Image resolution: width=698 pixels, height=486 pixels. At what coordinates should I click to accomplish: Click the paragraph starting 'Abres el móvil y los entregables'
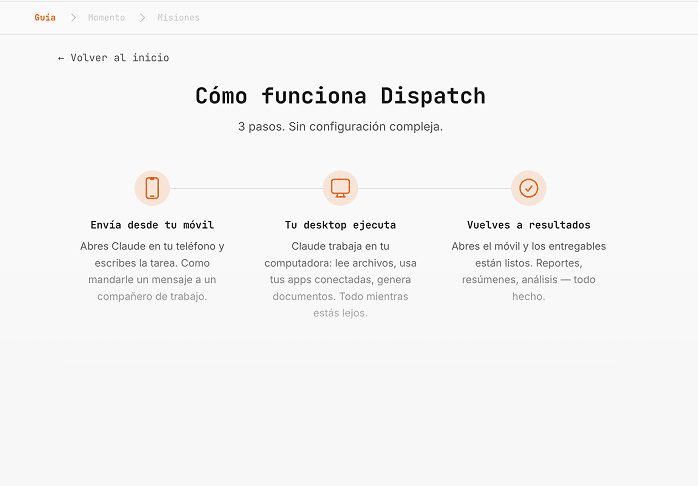coord(529,271)
